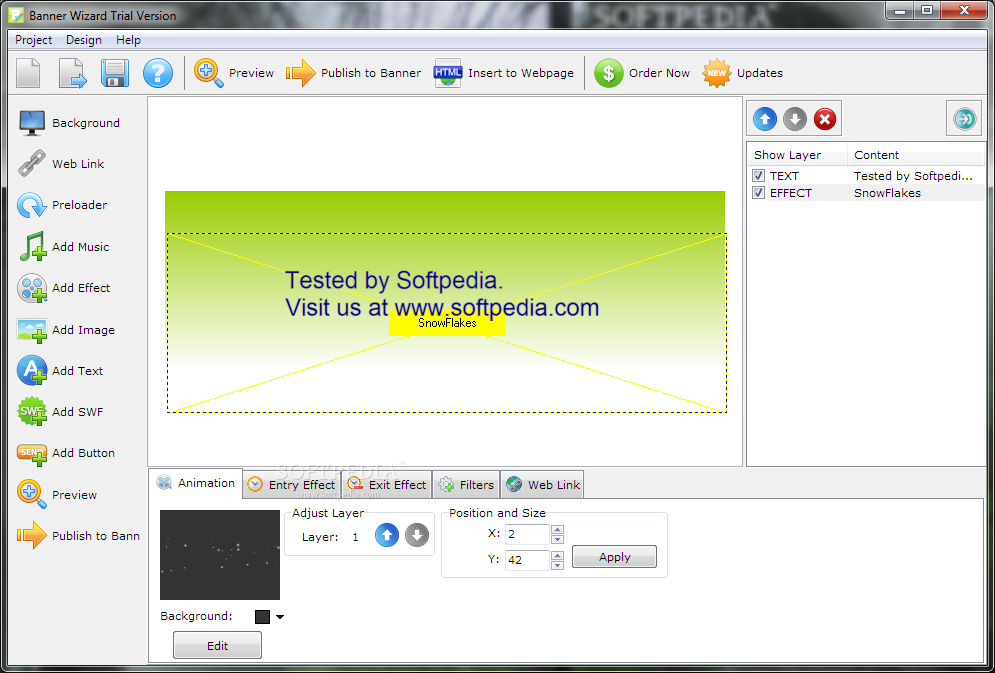Screen dimensions: 995x673
Task: Collapse layer panel with teal arrow button
Action: [964, 118]
